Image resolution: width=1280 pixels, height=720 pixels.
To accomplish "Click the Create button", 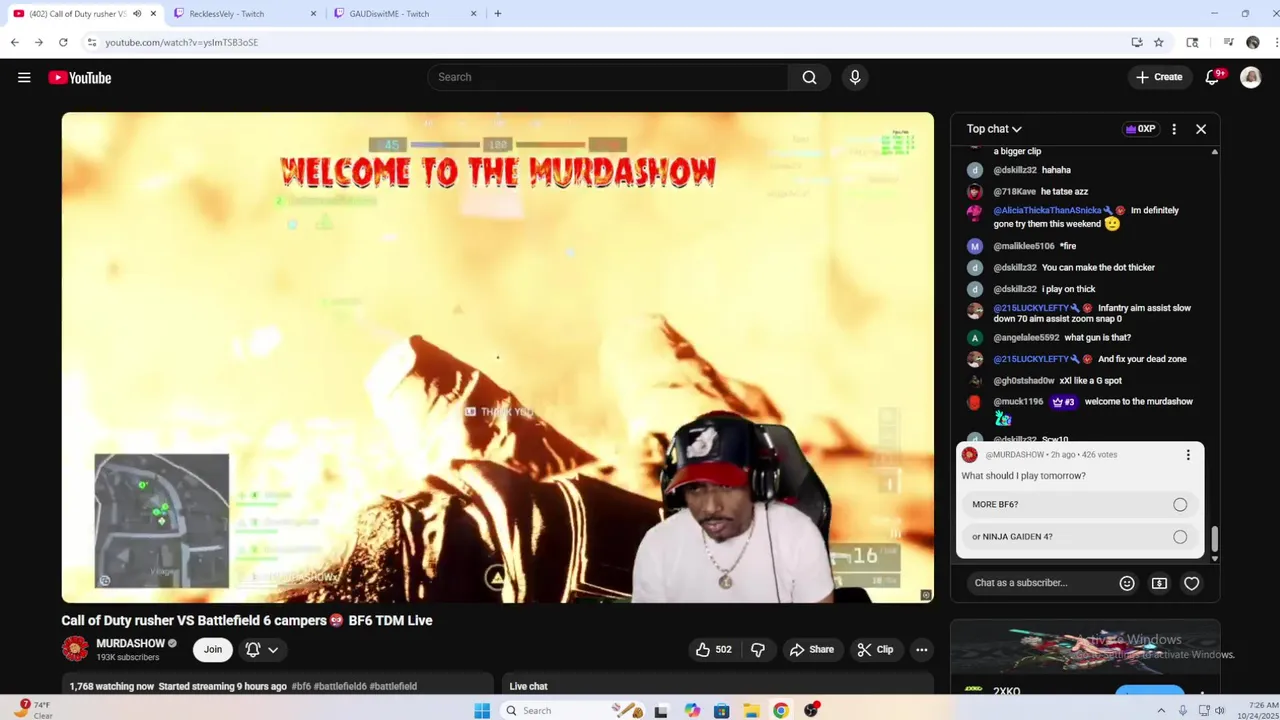I will click(x=1159, y=77).
